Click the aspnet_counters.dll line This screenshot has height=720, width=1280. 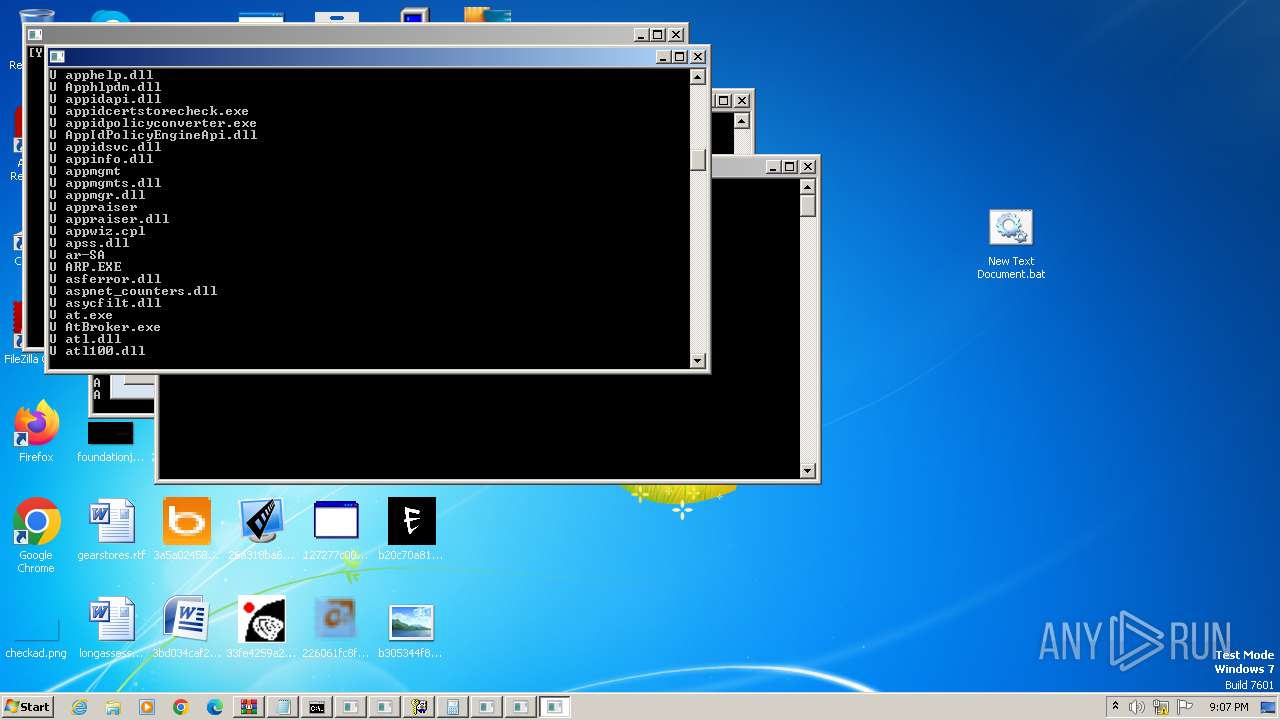(141, 291)
